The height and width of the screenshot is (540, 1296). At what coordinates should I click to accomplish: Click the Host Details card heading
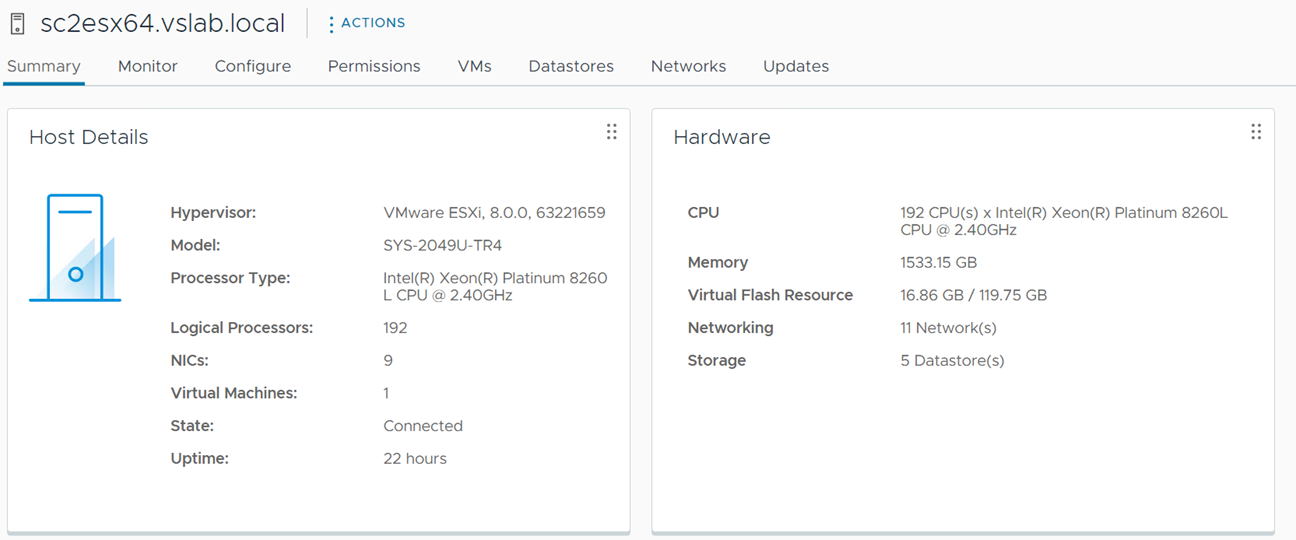click(88, 137)
